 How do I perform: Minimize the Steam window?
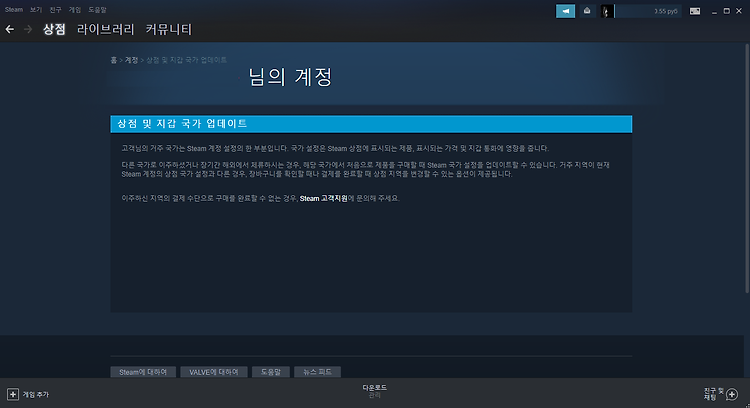pos(714,11)
